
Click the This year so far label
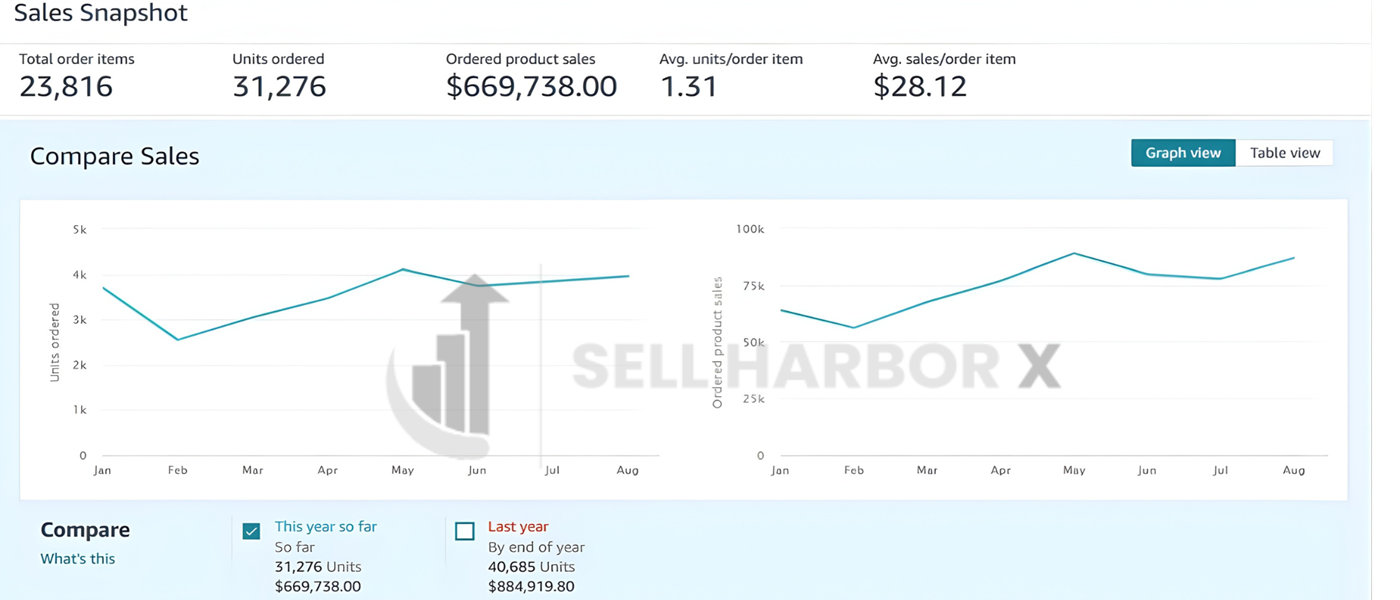(x=326, y=527)
